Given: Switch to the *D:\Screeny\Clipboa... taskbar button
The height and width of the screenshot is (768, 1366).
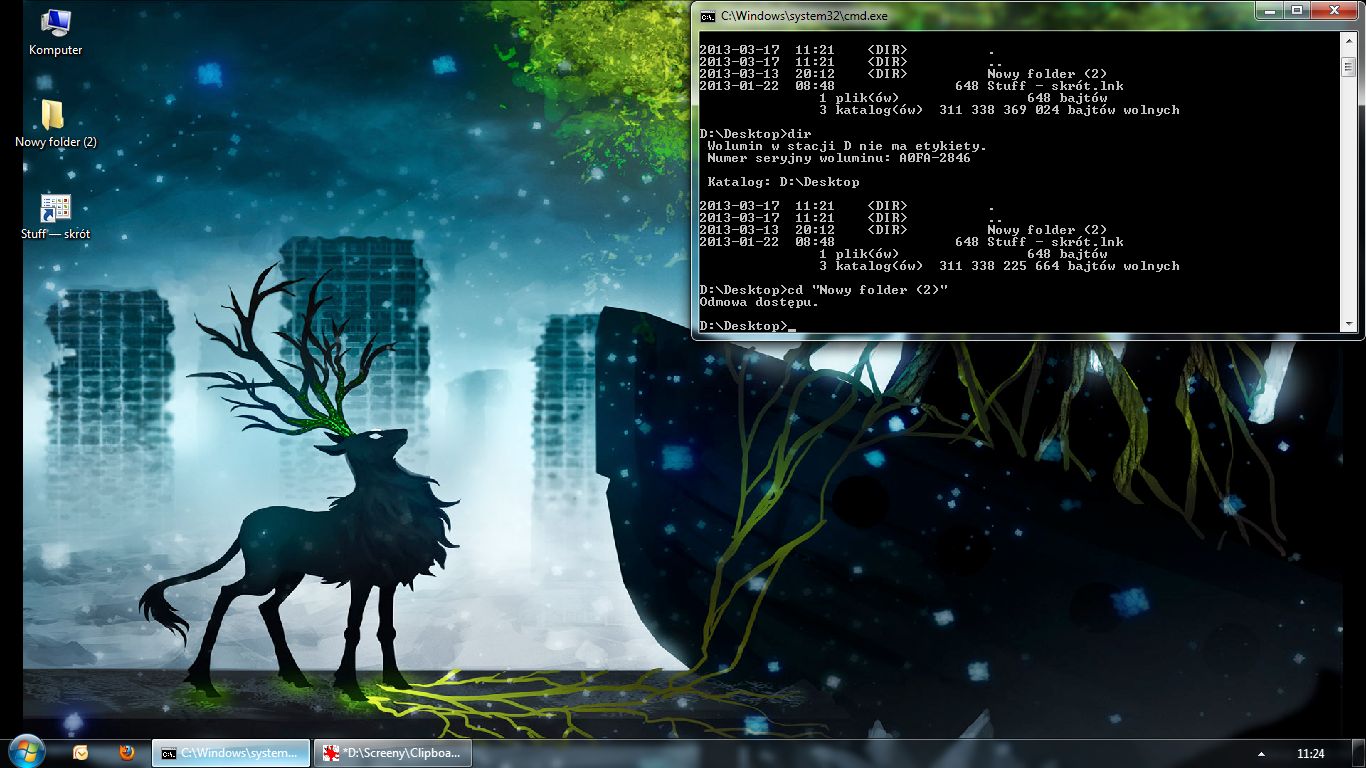Looking at the screenshot, I should pos(393,753).
